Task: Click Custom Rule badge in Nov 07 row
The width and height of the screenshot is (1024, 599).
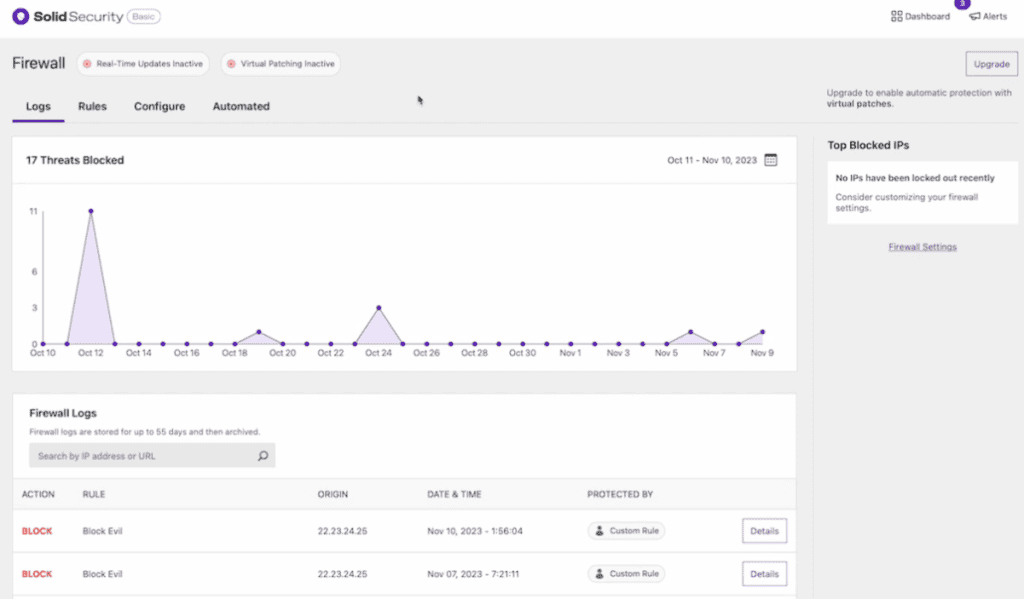Action: pos(626,574)
